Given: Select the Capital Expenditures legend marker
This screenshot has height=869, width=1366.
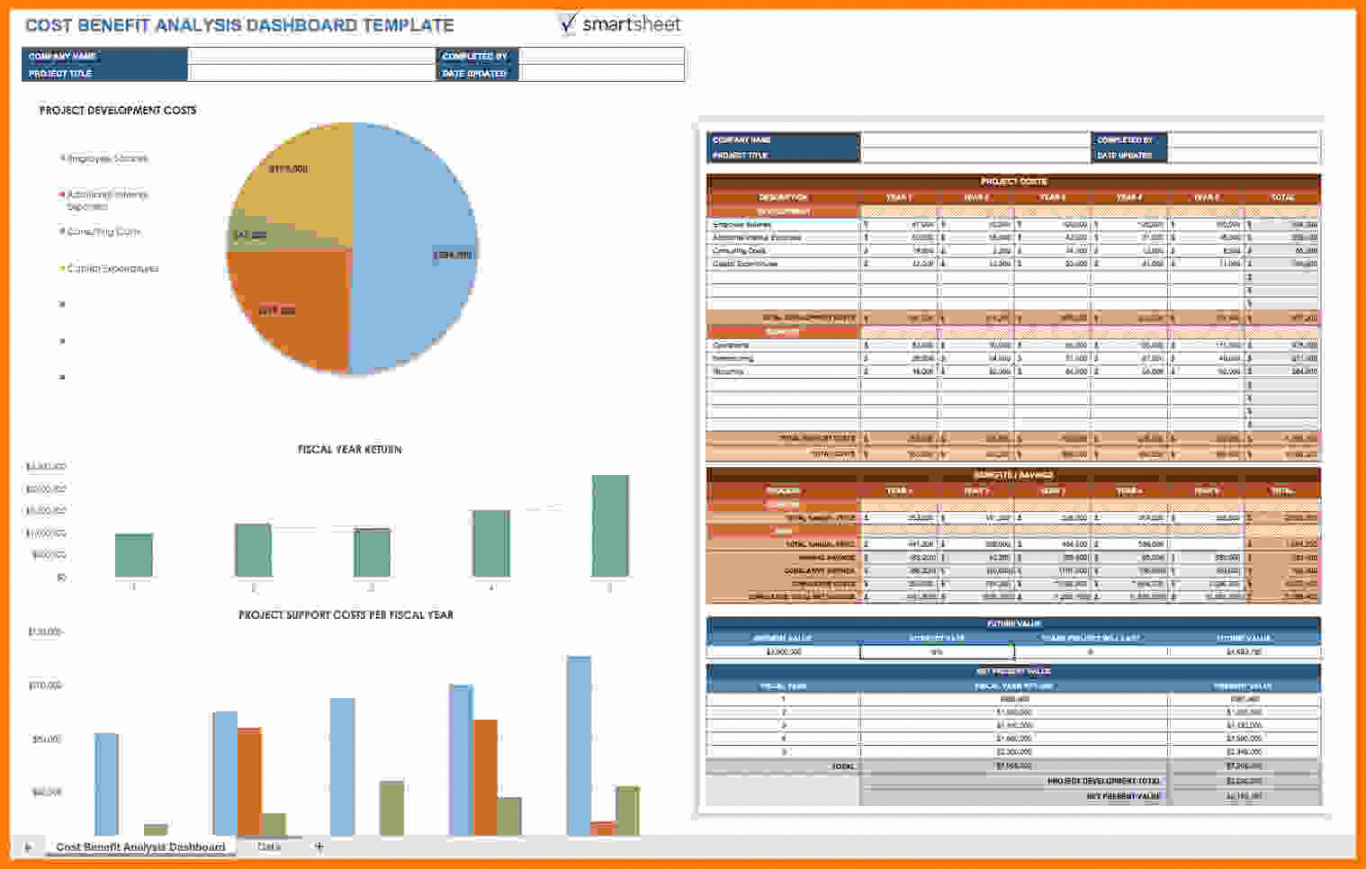Looking at the screenshot, I should (63, 269).
